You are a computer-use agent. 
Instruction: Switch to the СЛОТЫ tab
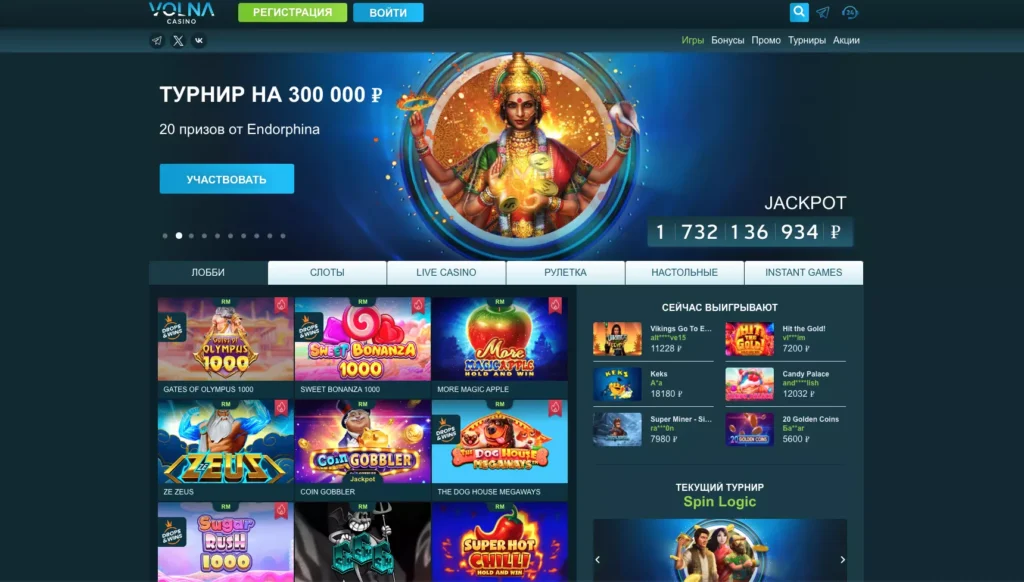pyautogui.click(x=327, y=272)
